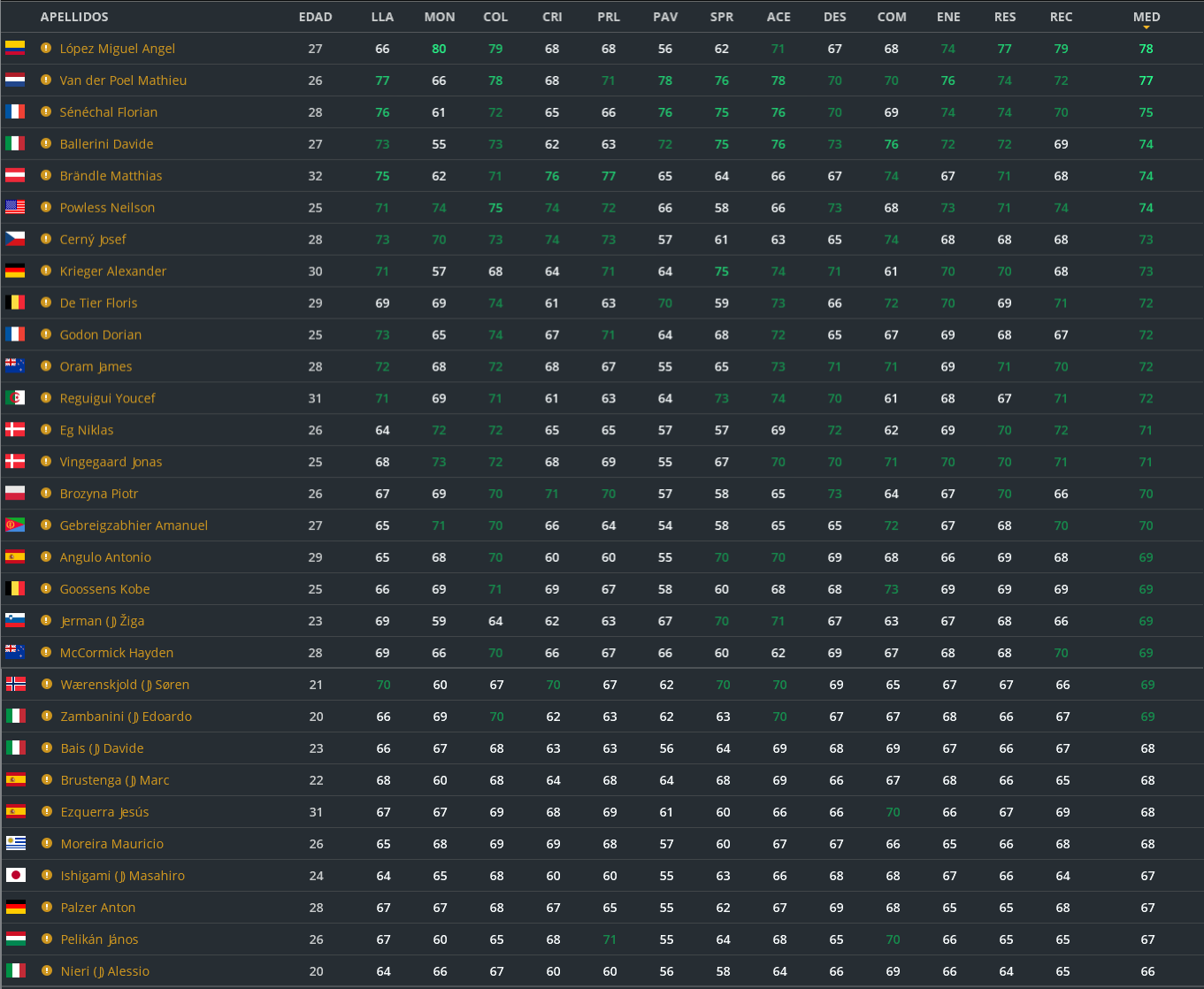Open rider Gebreigzabhier Amanuel

point(134,525)
